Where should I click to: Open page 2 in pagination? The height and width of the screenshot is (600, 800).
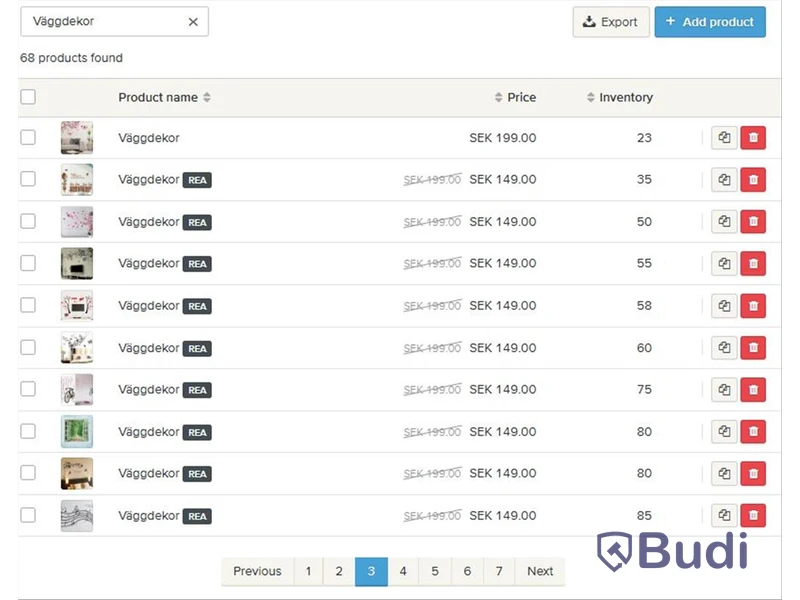339,571
